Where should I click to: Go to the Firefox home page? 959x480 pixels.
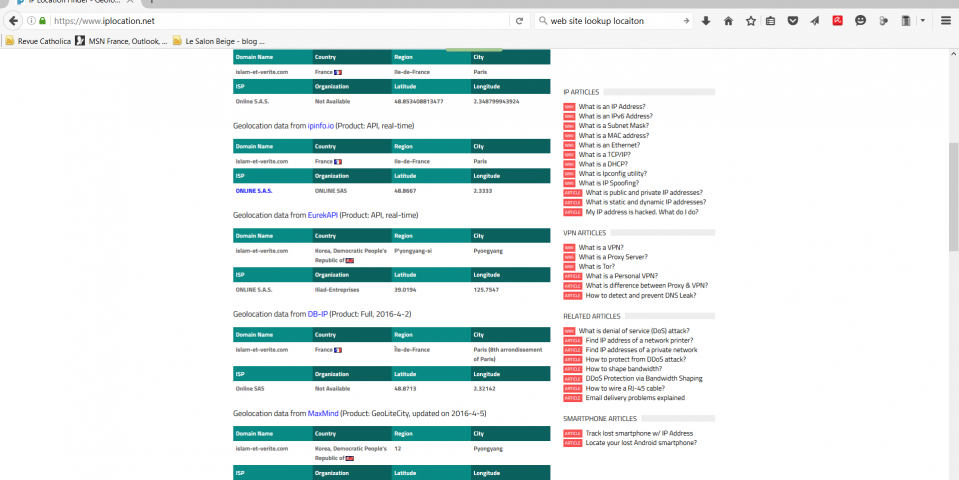[x=728, y=21]
